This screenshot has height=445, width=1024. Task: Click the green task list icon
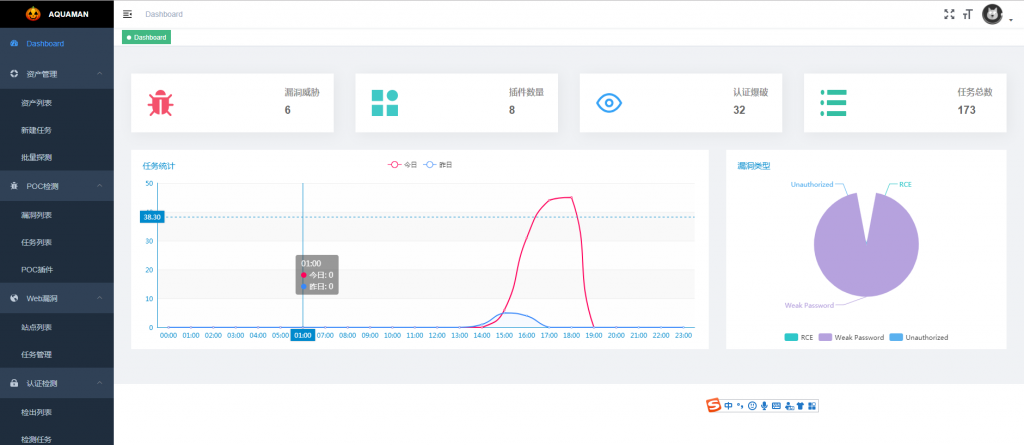point(833,103)
